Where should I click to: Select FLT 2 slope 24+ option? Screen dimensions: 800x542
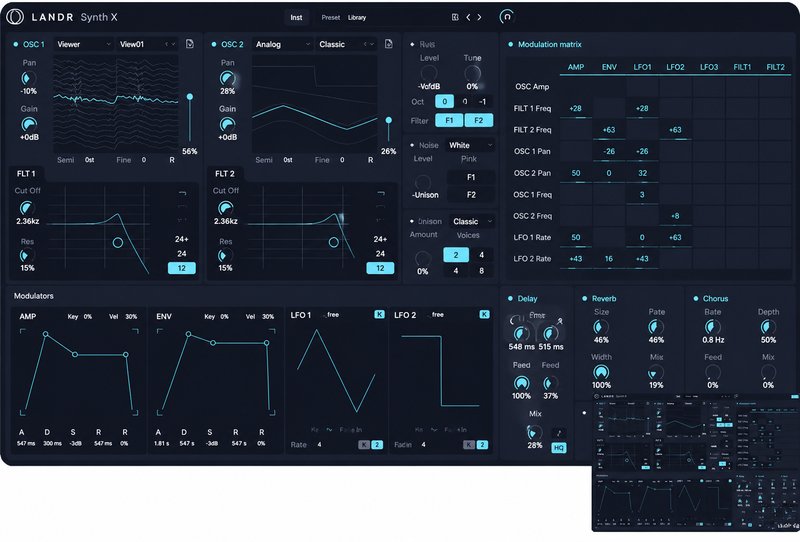click(380, 239)
